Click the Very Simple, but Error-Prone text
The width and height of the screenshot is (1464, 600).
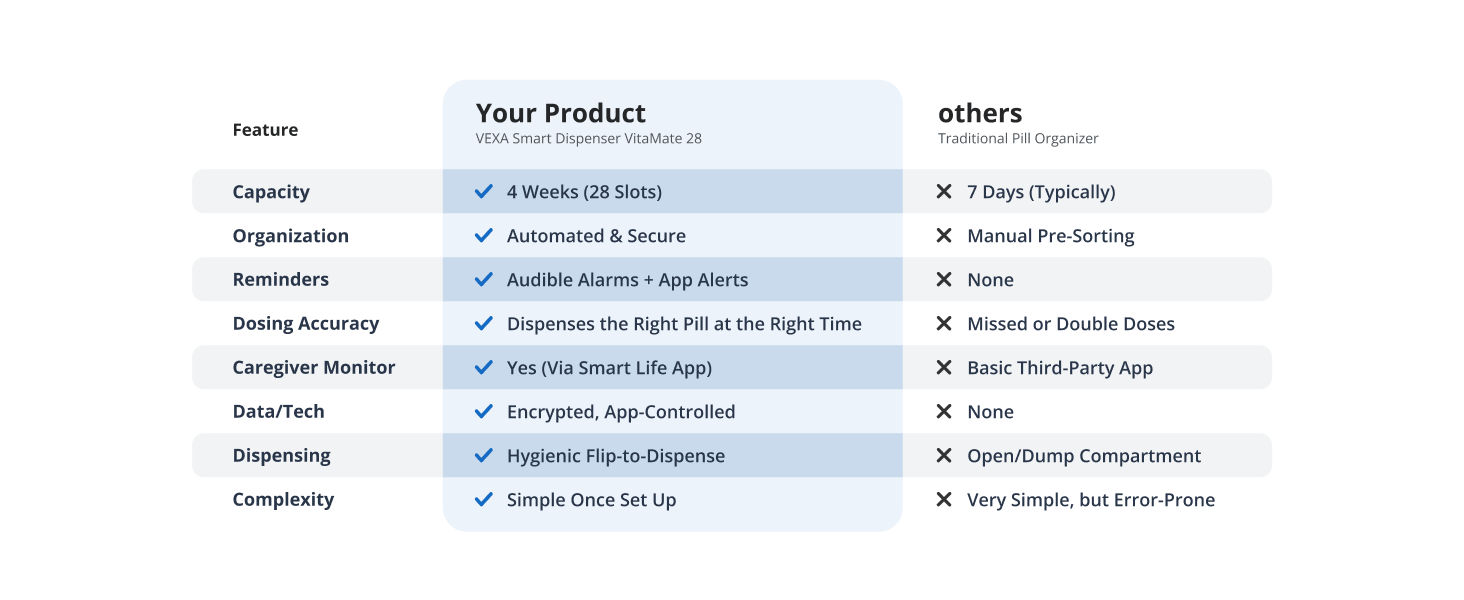1091,500
